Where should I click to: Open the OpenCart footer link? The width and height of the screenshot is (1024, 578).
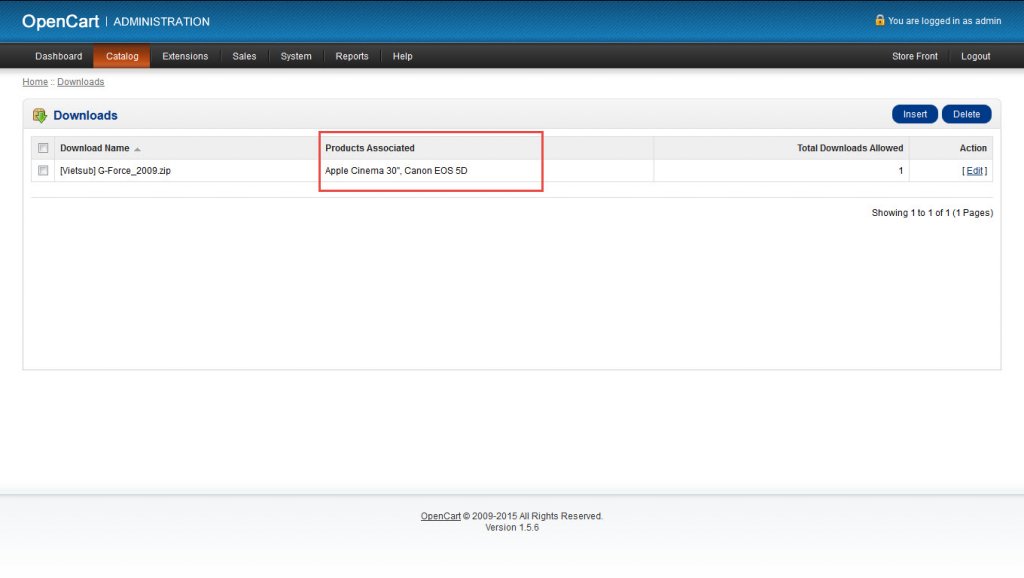tap(441, 516)
